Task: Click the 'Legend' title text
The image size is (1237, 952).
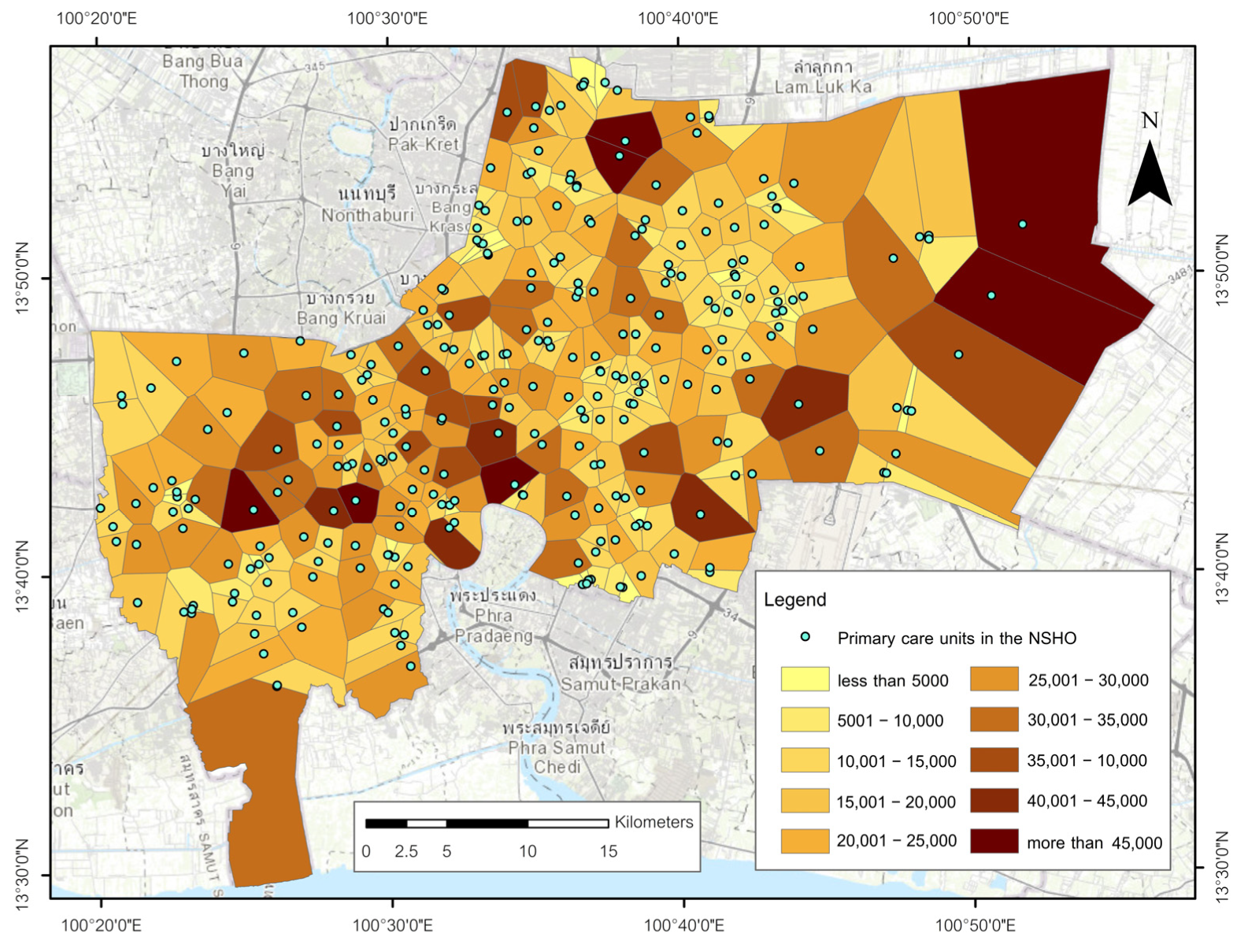Action: point(794,600)
